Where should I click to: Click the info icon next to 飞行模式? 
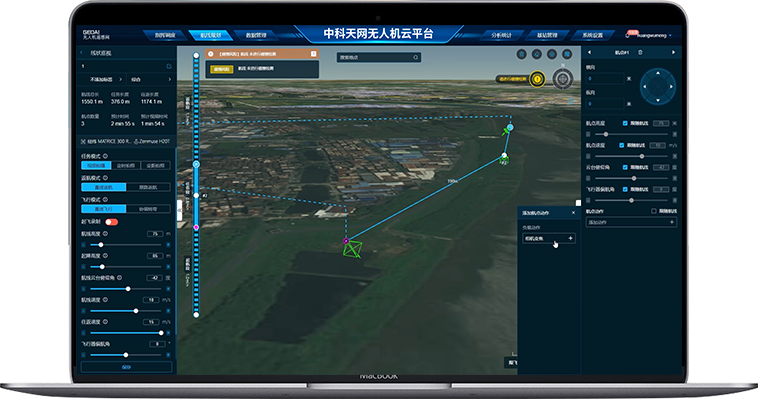105,200
